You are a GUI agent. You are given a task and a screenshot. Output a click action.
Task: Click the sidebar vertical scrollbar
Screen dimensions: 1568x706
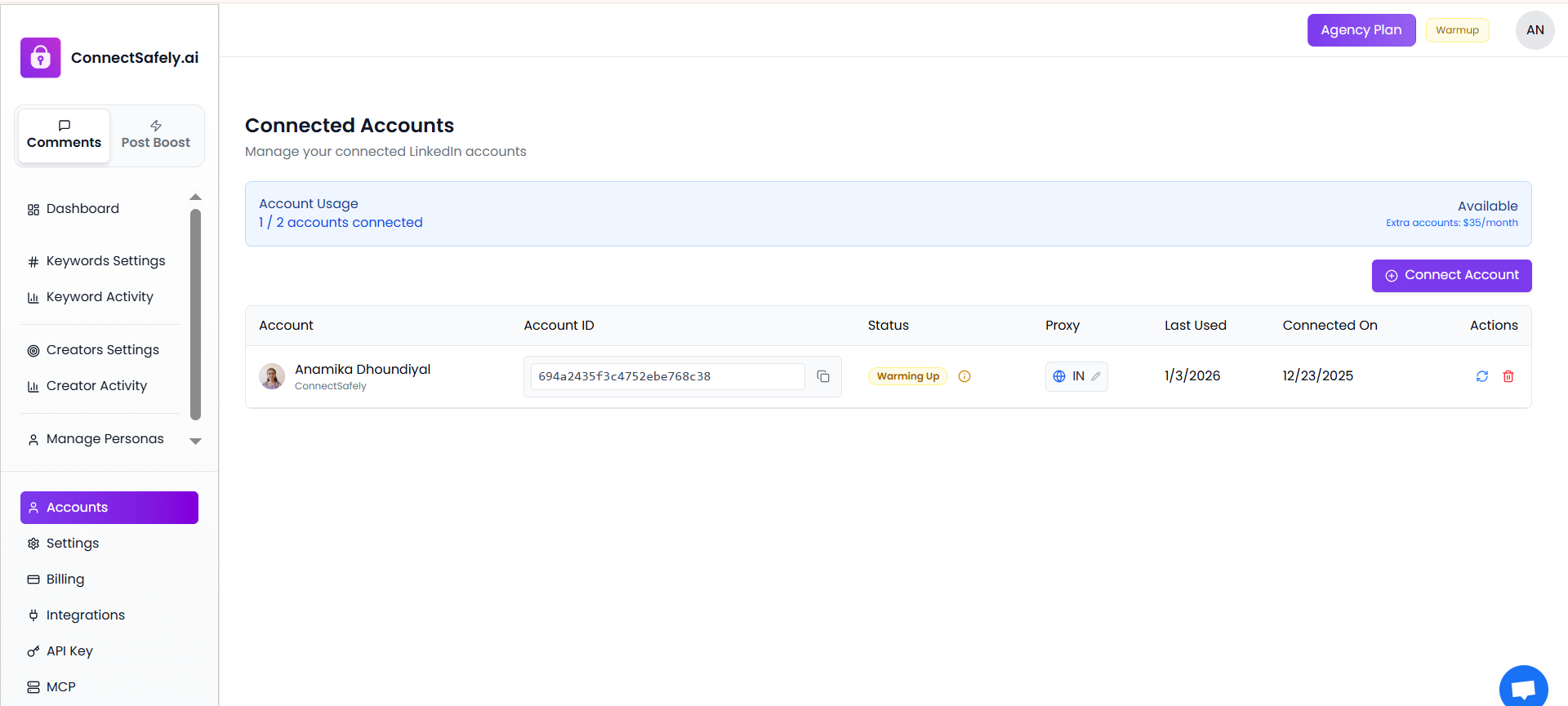(195, 314)
